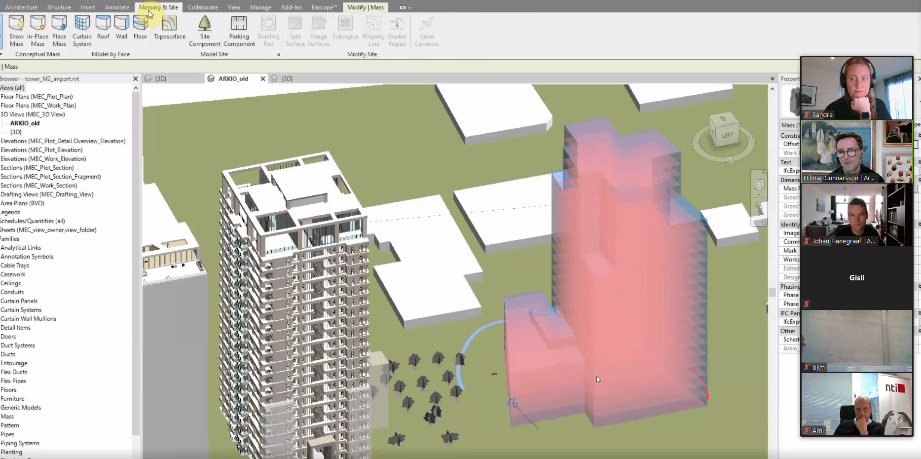
Task: Select the In-Place Mass tool
Action: 38,31
